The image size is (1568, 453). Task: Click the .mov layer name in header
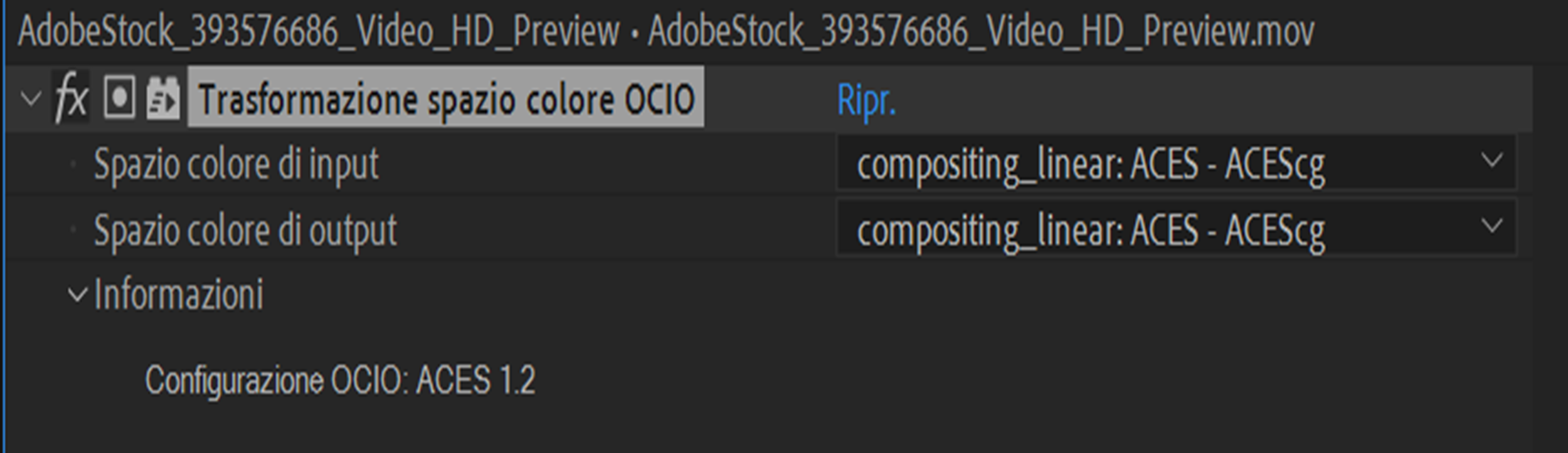pyautogui.click(x=980, y=31)
